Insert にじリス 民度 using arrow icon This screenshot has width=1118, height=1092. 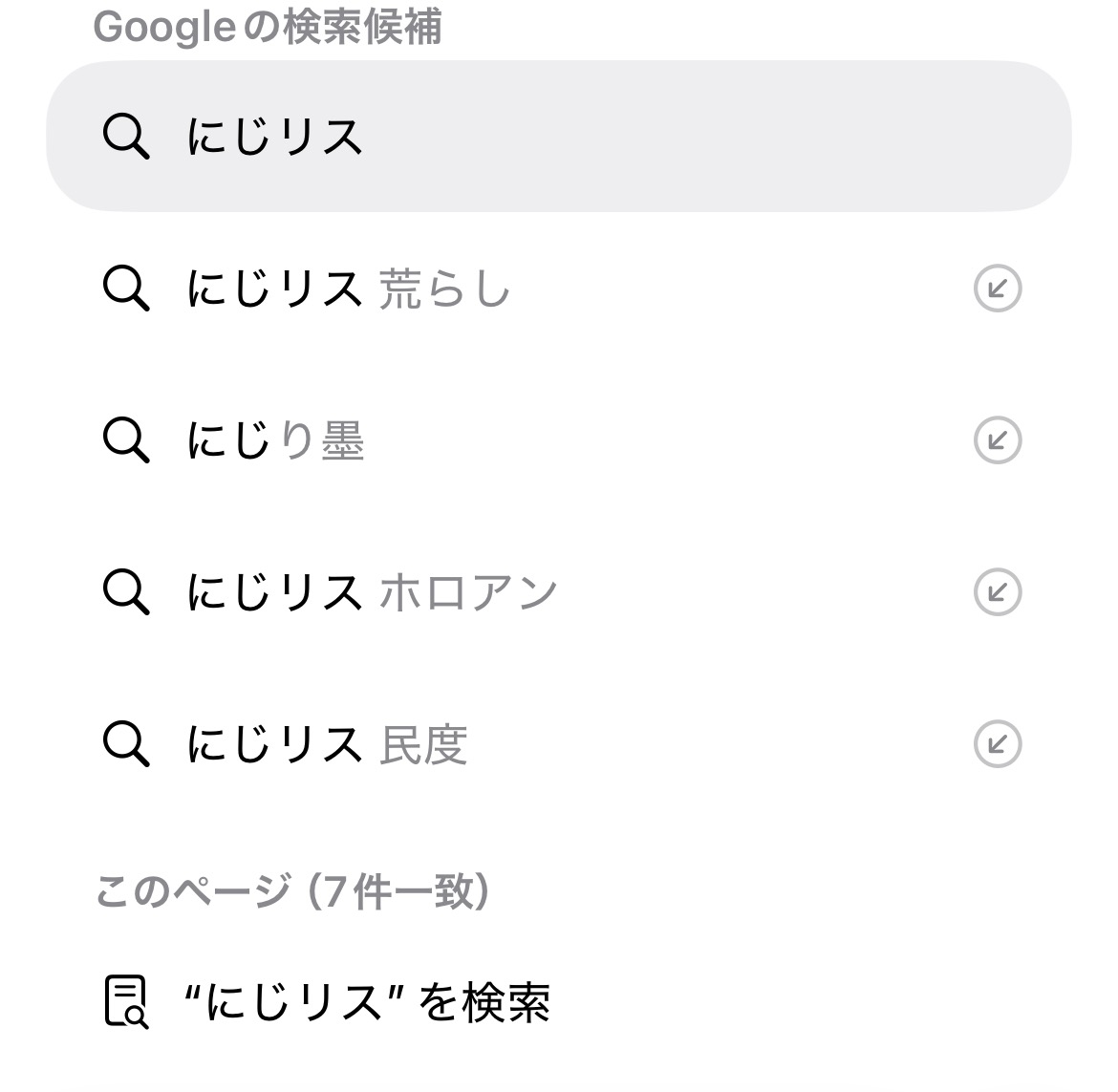(x=997, y=744)
